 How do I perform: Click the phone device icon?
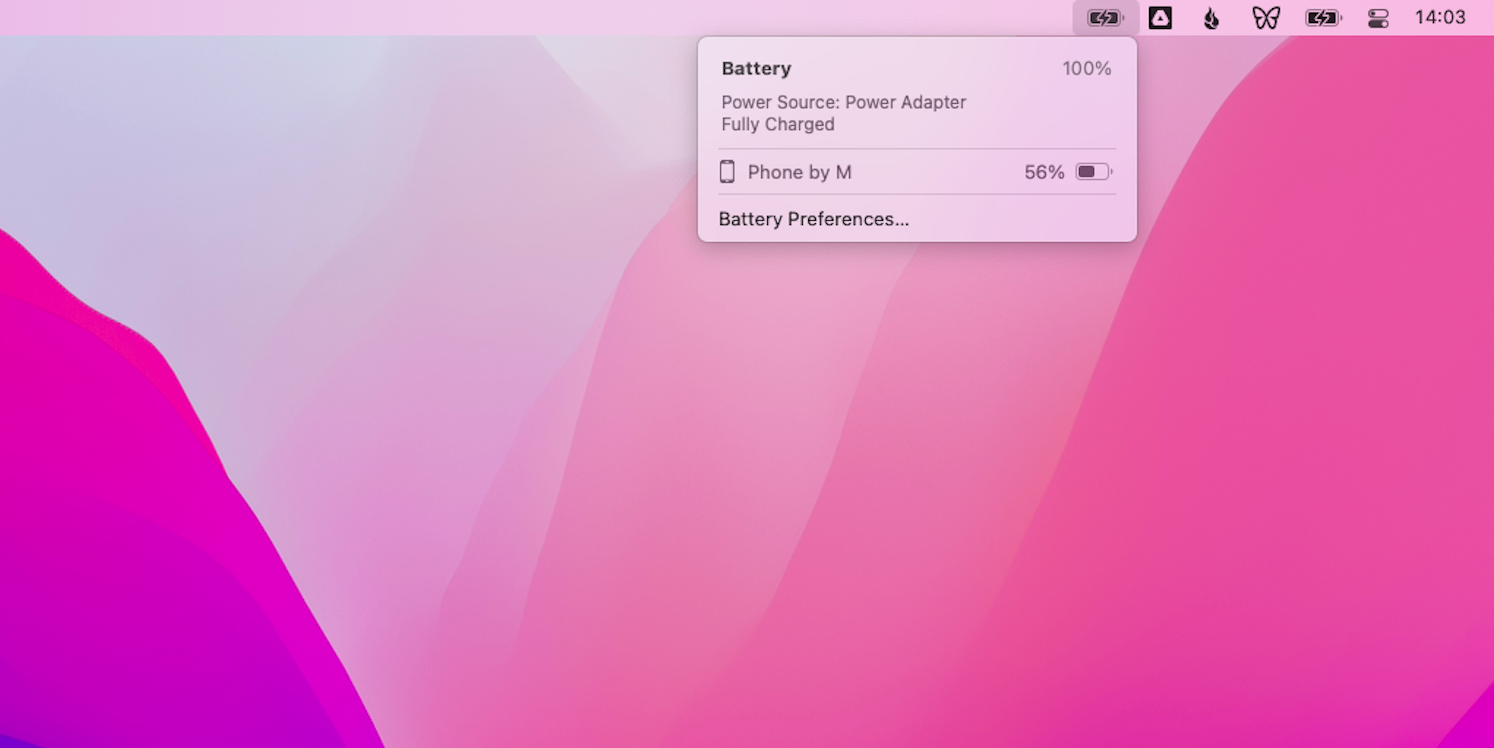point(727,172)
